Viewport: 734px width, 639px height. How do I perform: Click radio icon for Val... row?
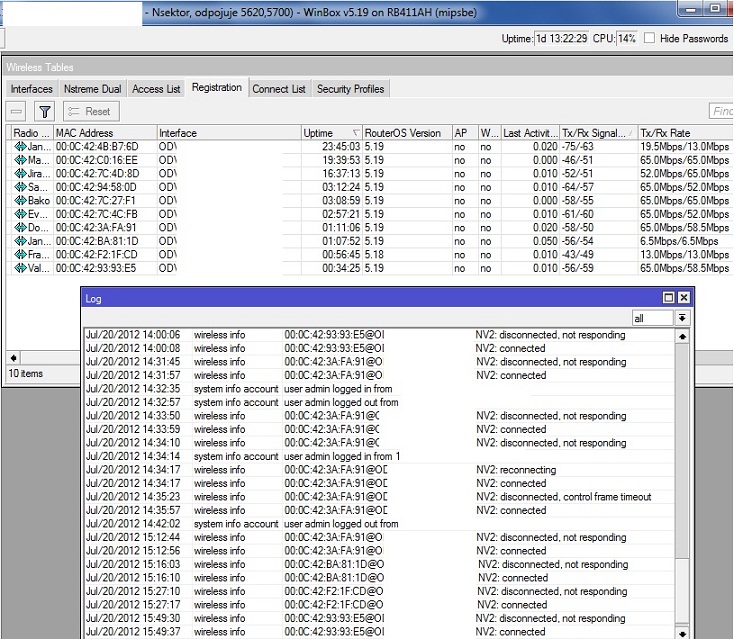(20, 268)
